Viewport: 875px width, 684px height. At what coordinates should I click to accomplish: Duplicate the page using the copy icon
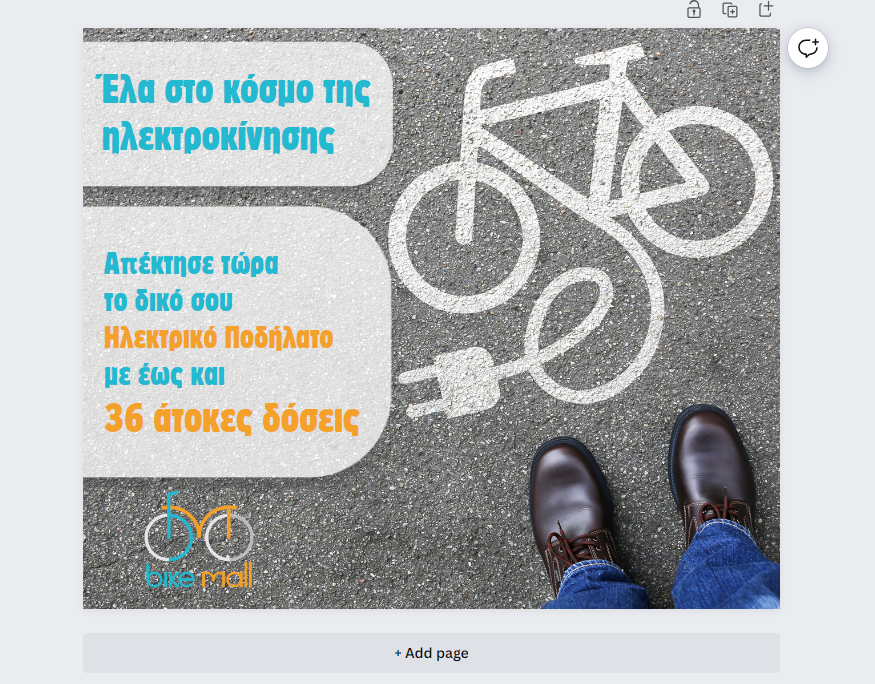tap(730, 10)
